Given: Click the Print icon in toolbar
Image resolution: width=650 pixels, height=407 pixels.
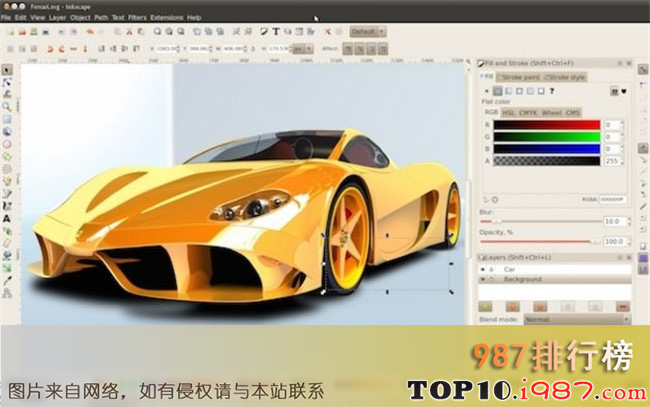Looking at the screenshot, I should click(x=46, y=31).
